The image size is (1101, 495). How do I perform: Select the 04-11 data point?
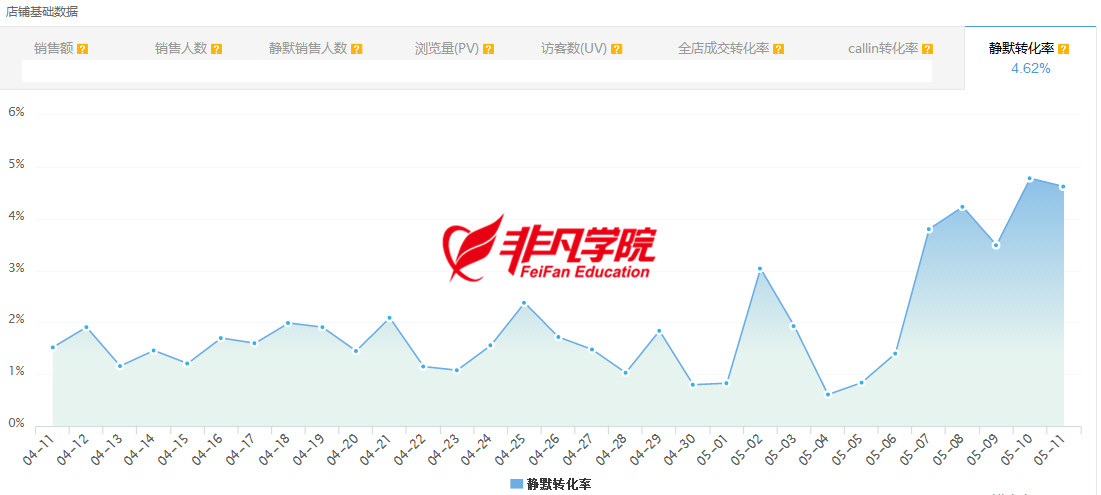point(53,348)
